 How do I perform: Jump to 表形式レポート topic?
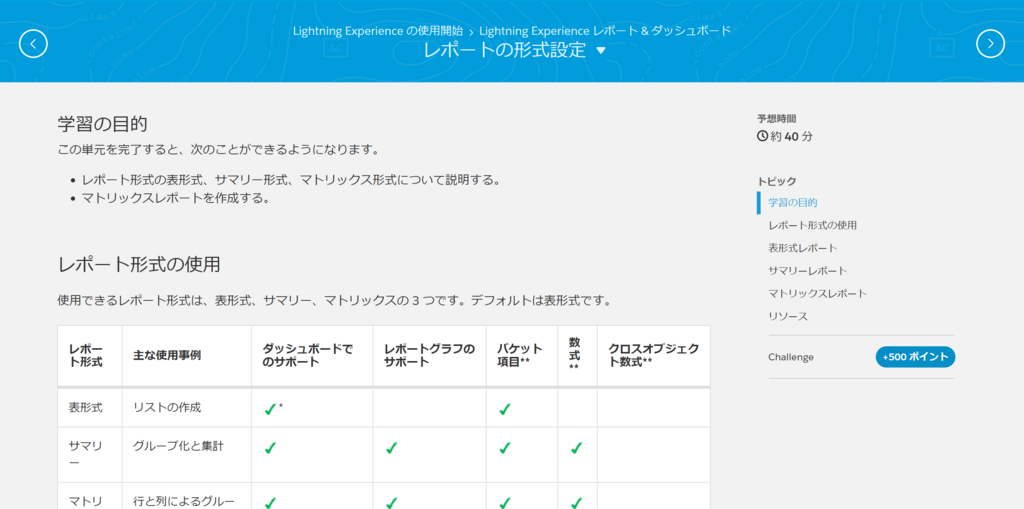(x=803, y=248)
